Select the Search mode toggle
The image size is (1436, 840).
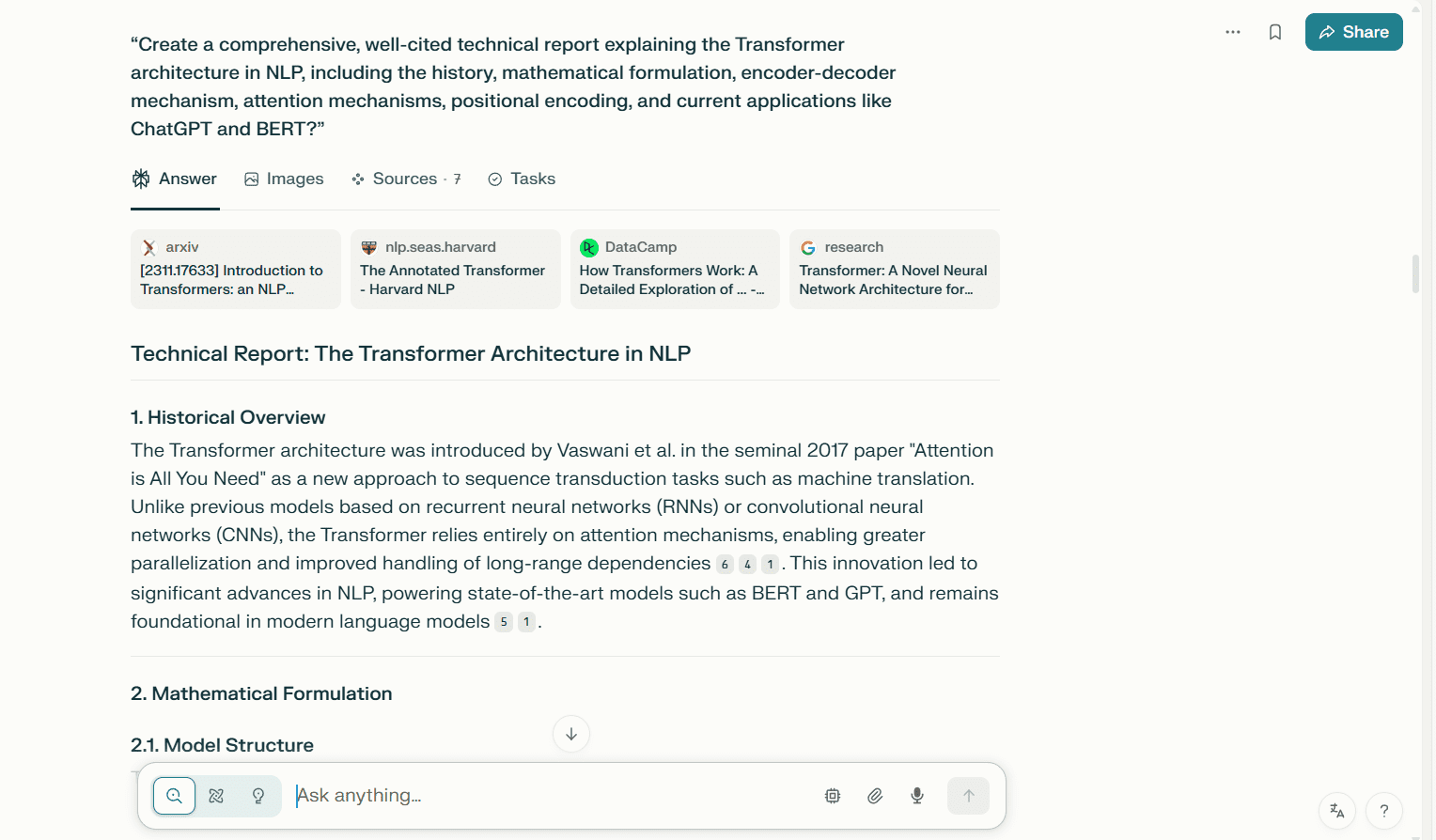tap(175, 796)
